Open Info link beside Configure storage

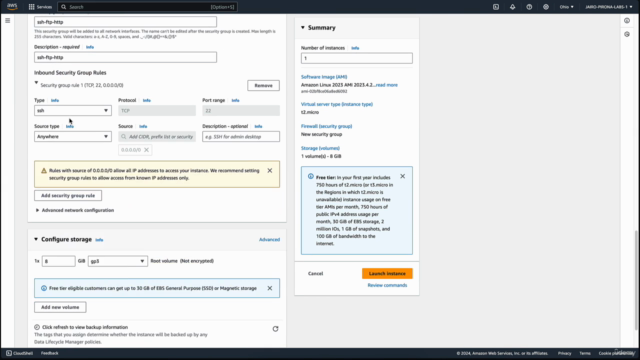click(99, 240)
